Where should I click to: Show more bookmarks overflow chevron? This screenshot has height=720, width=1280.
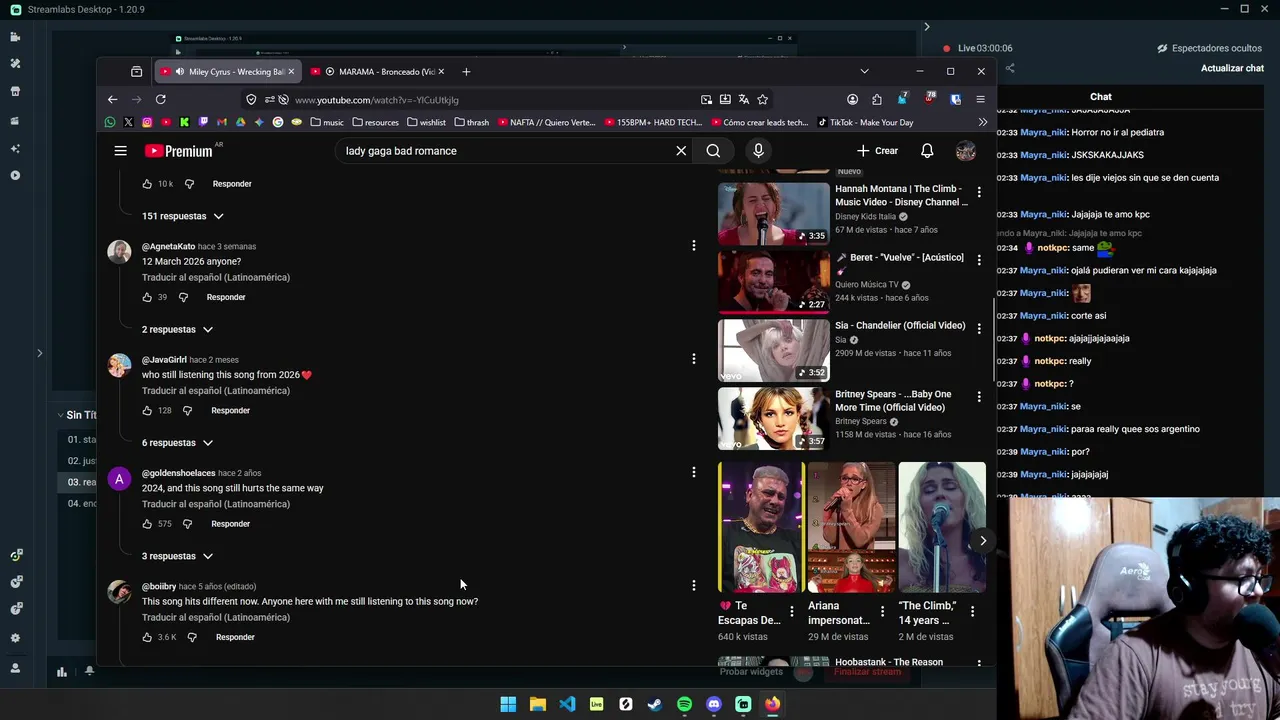point(982,122)
